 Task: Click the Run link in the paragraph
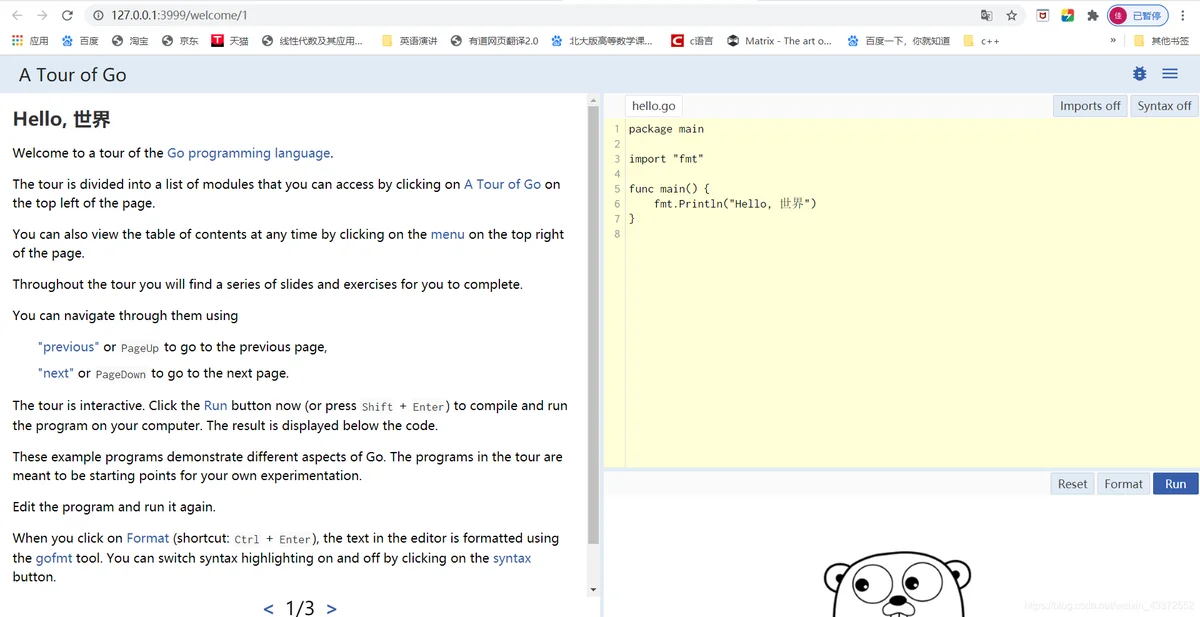point(215,405)
